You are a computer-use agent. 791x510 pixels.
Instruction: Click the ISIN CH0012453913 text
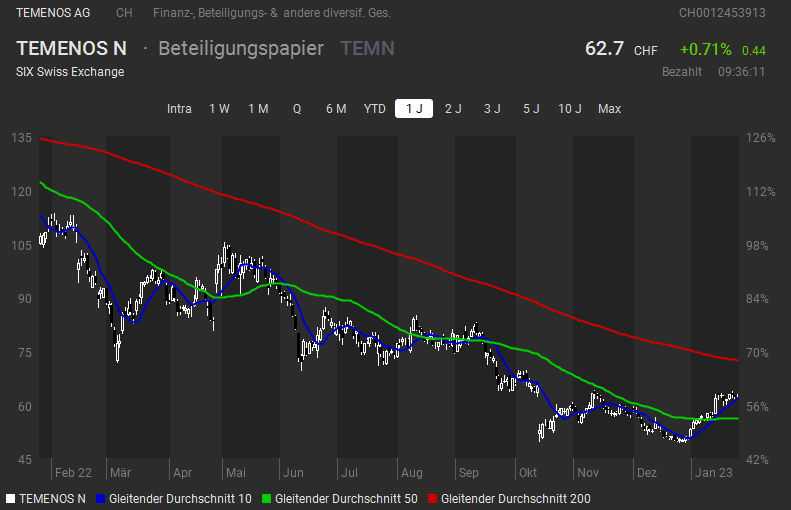click(722, 13)
